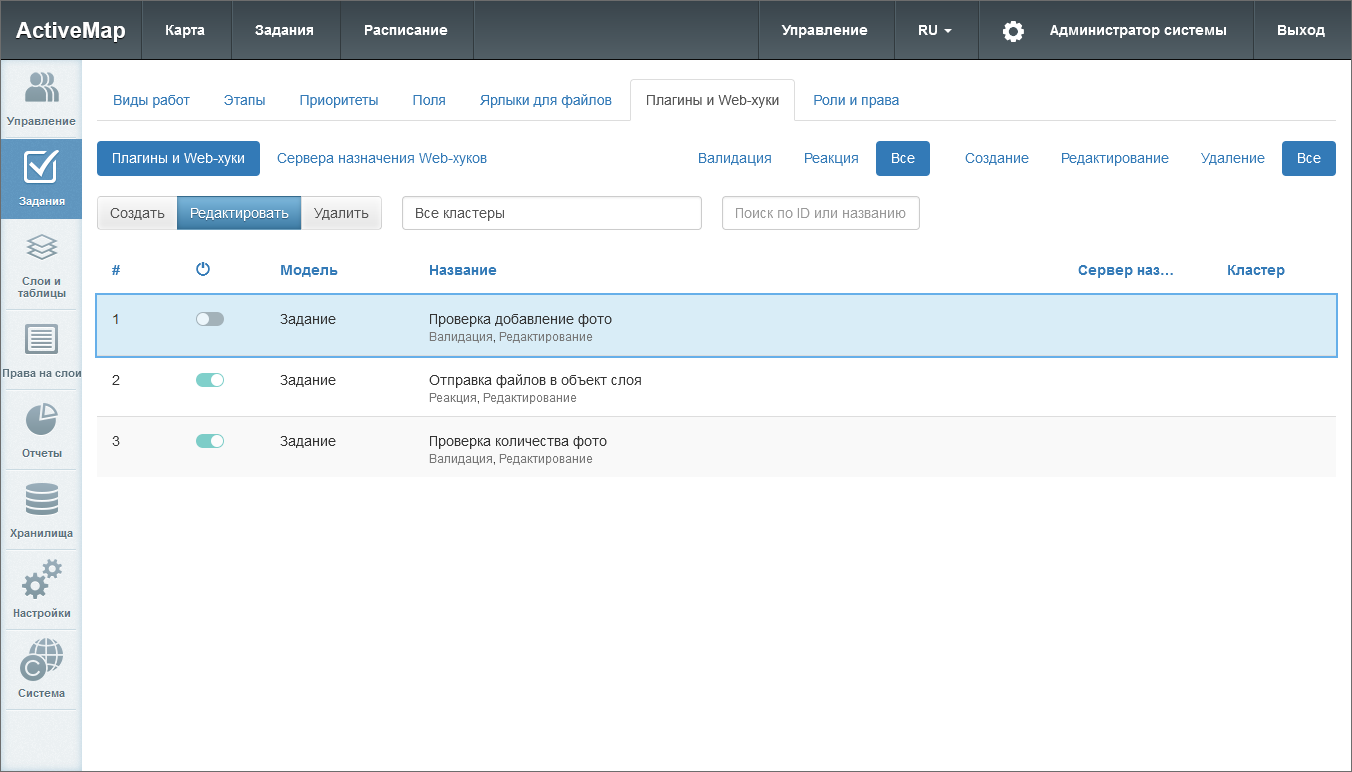The image size is (1352, 772).
Task: Open the Расписание menu item
Action: 405,31
